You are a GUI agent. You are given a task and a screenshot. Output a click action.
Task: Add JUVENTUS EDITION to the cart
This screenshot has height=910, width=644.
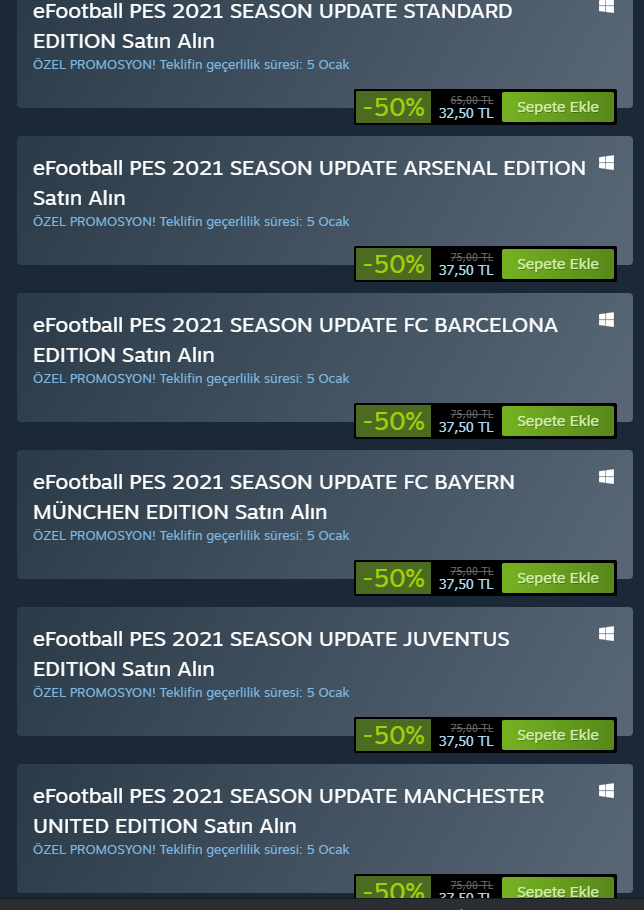pyautogui.click(x=558, y=735)
